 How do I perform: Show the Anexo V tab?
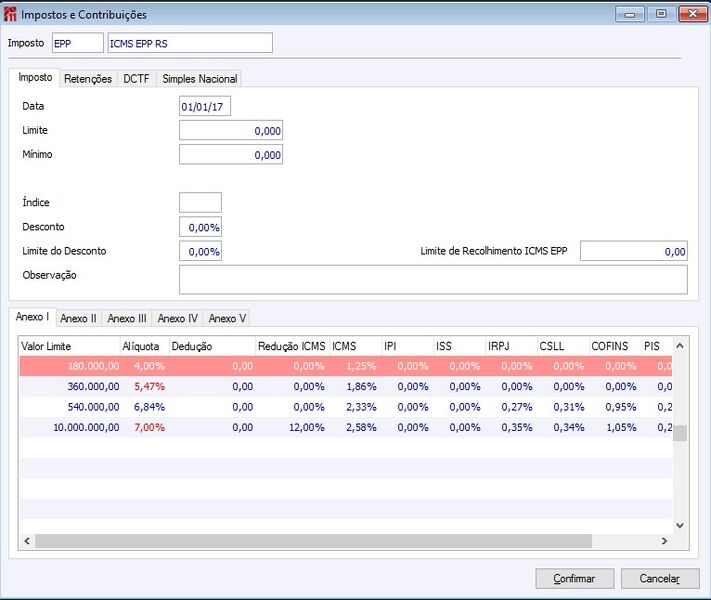pos(227,318)
